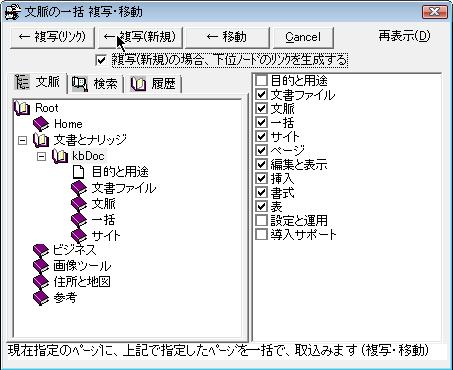Select the 参考 purple book icon

click(x=41, y=298)
